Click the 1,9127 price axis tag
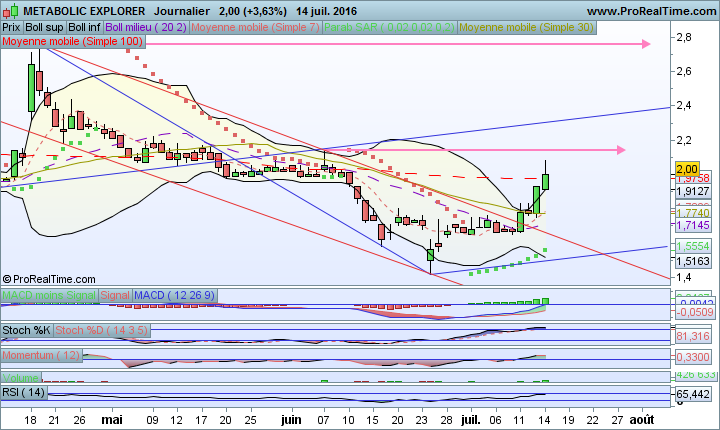The image size is (720, 430). click(x=693, y=190)
